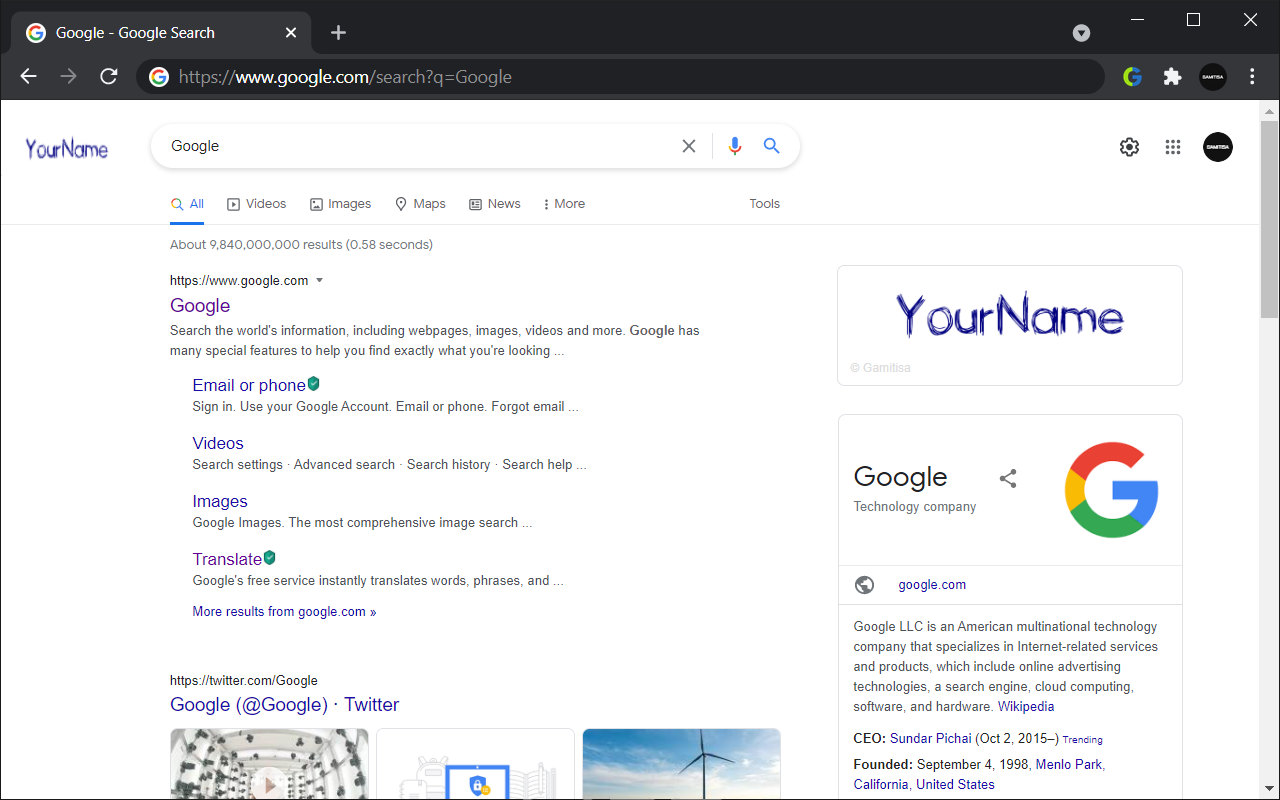Click the Trending link by CEO
Viewport: 1280px width, 800px height.
pyautogui.click(x=1082, y=740)
